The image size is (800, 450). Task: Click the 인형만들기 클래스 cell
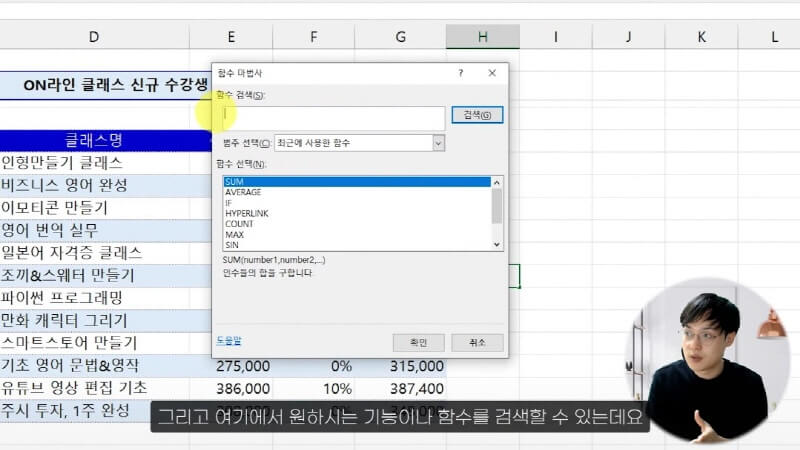point(94,163)
